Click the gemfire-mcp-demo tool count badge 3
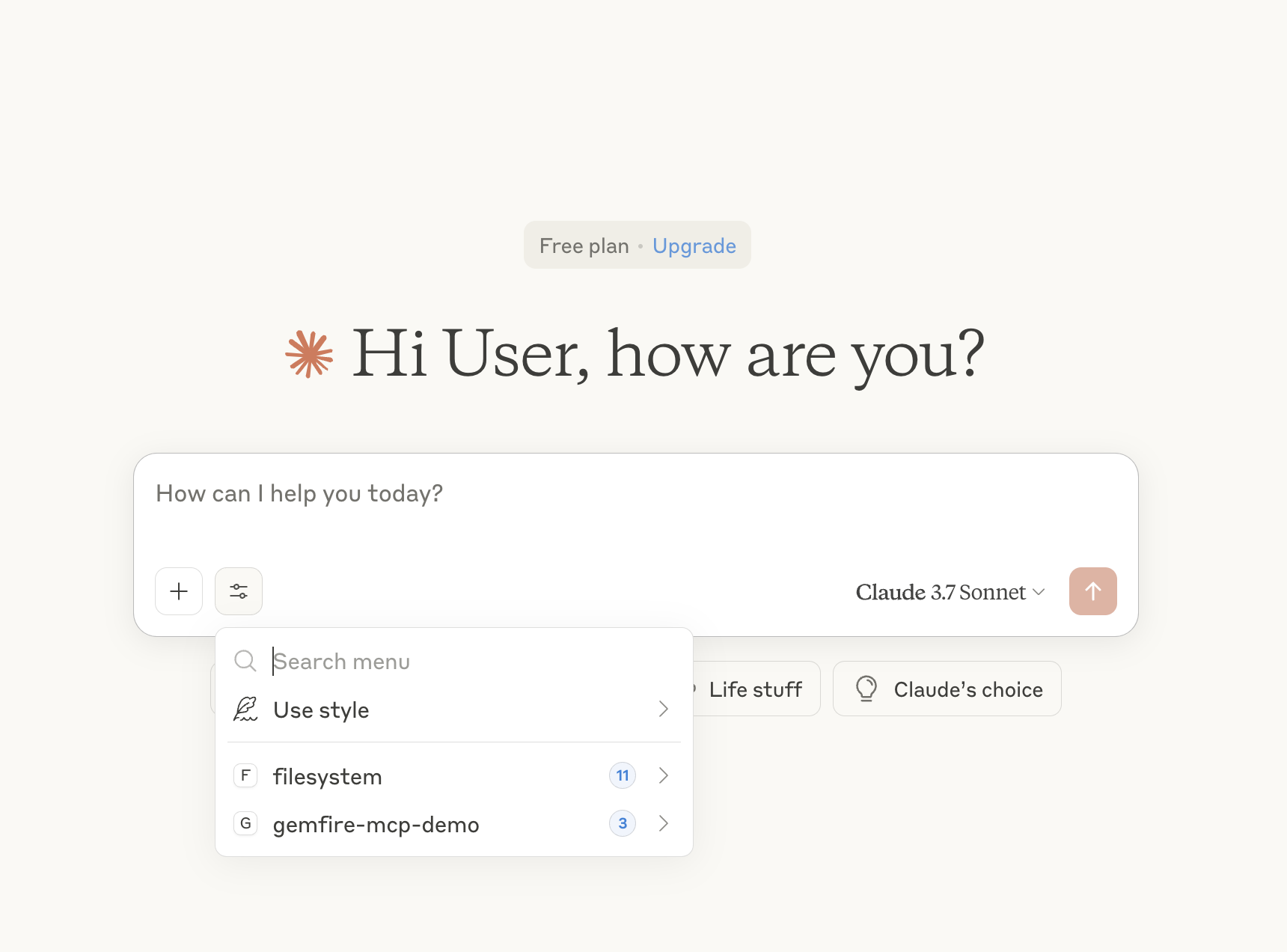The width and height of the screenshot is (1287, 952). coord(623,823)
